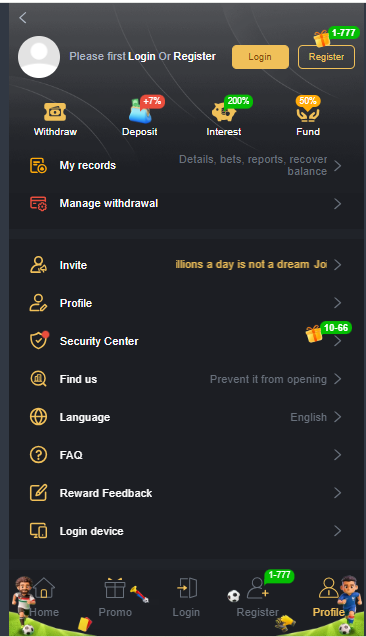Viewport: 366px width, 637px height.
Task: Switch to the Home bottom tab
Action: [44, 598]
